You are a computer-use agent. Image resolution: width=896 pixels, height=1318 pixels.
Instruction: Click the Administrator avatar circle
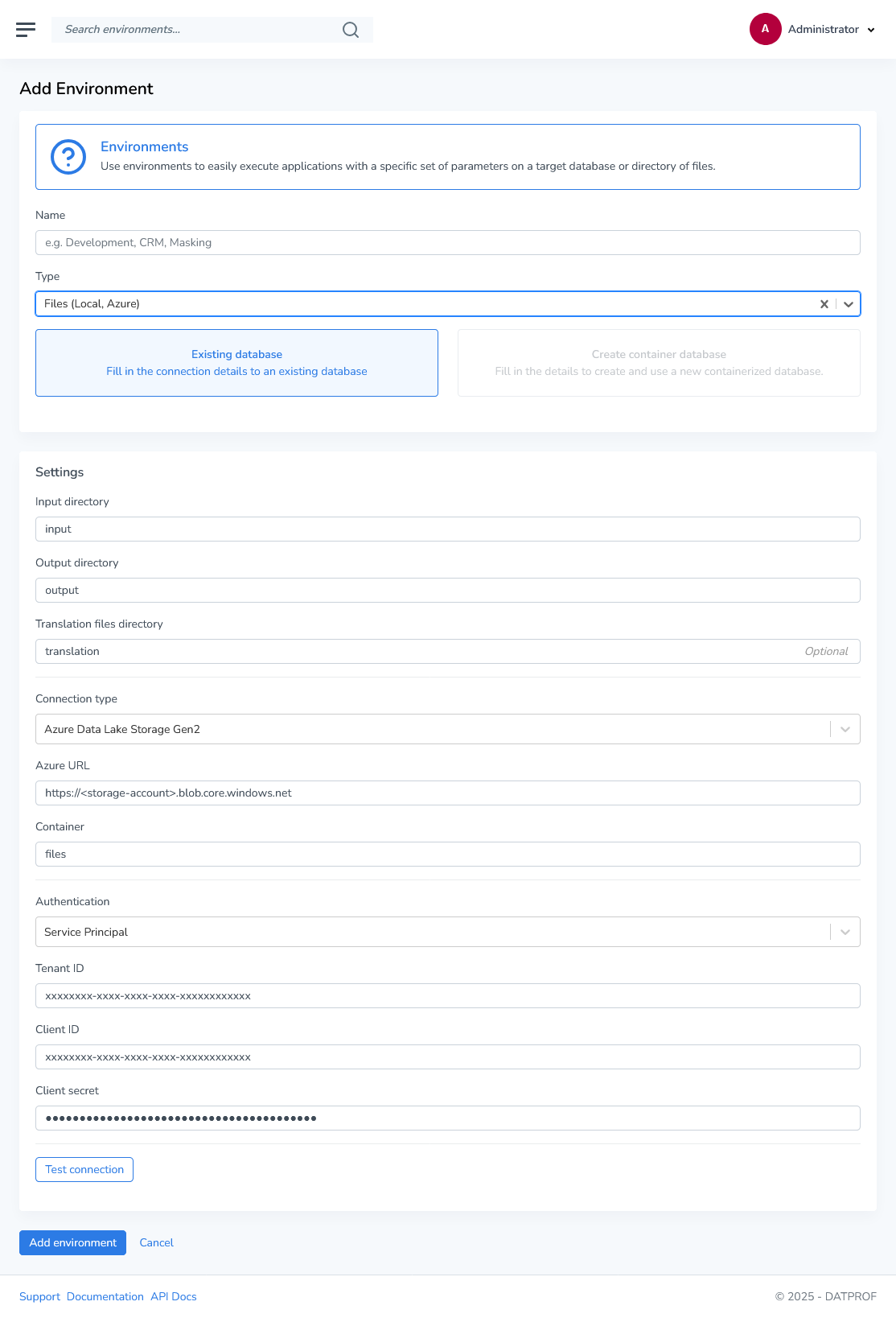pos(765,29)
